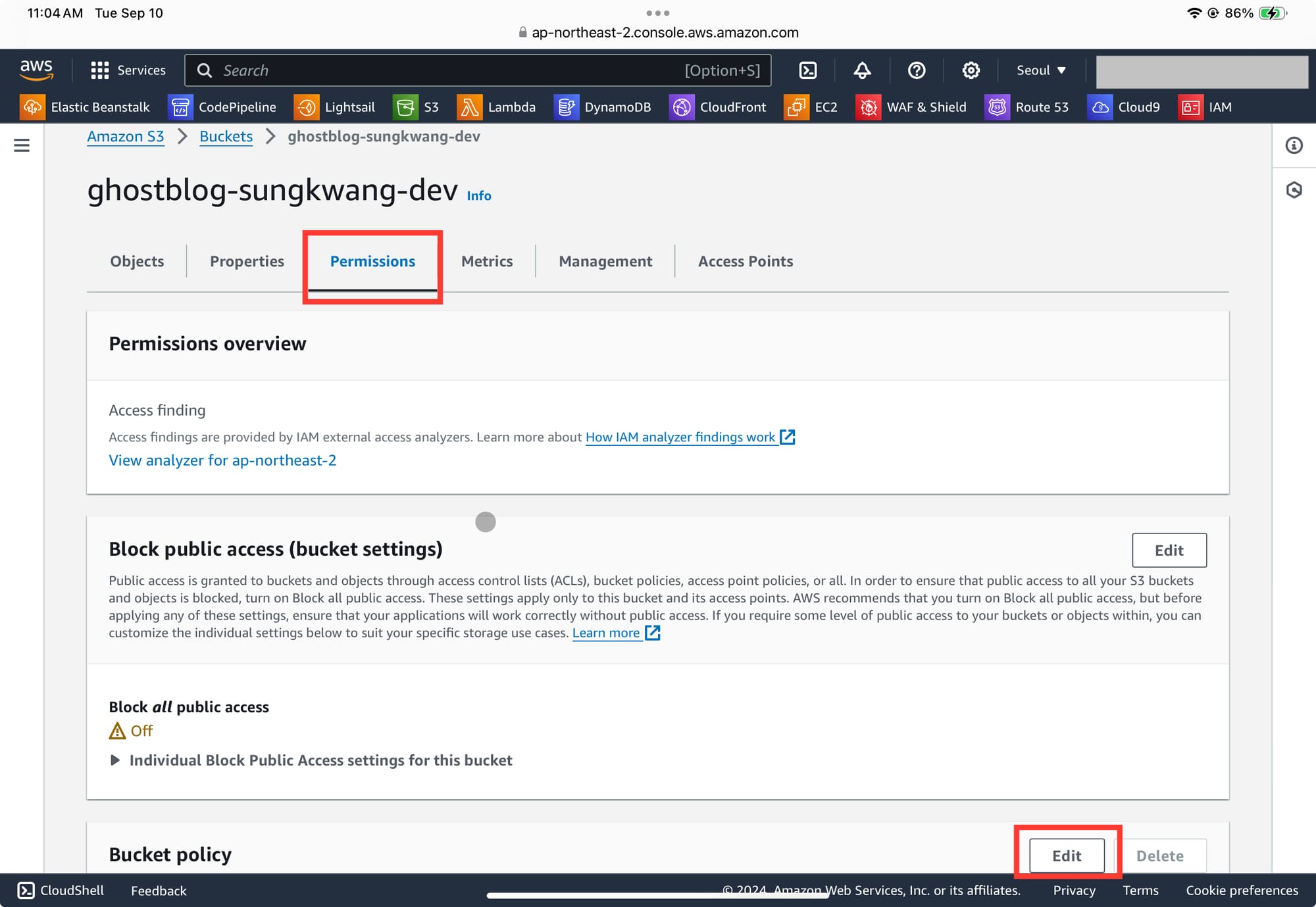Open EC2 service shortcut
This screenshot has height=907, width=1316.
(811, 107)
